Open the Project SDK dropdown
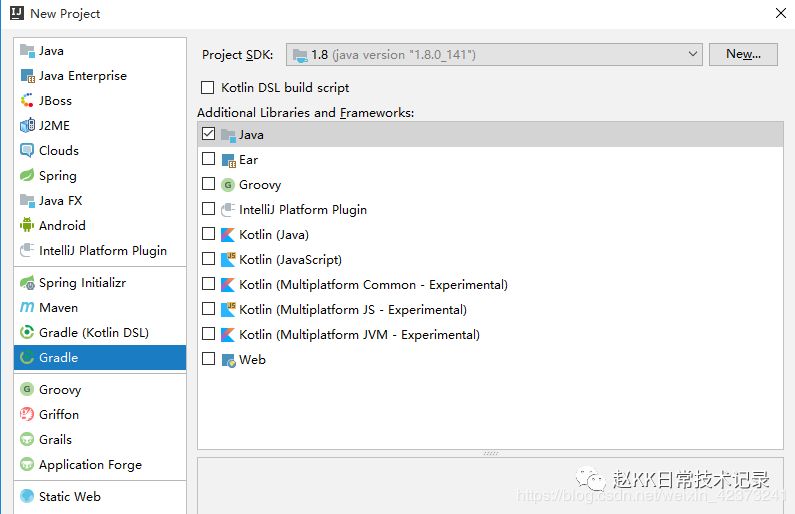Screen dimensions: 795x514 (494, 54)
